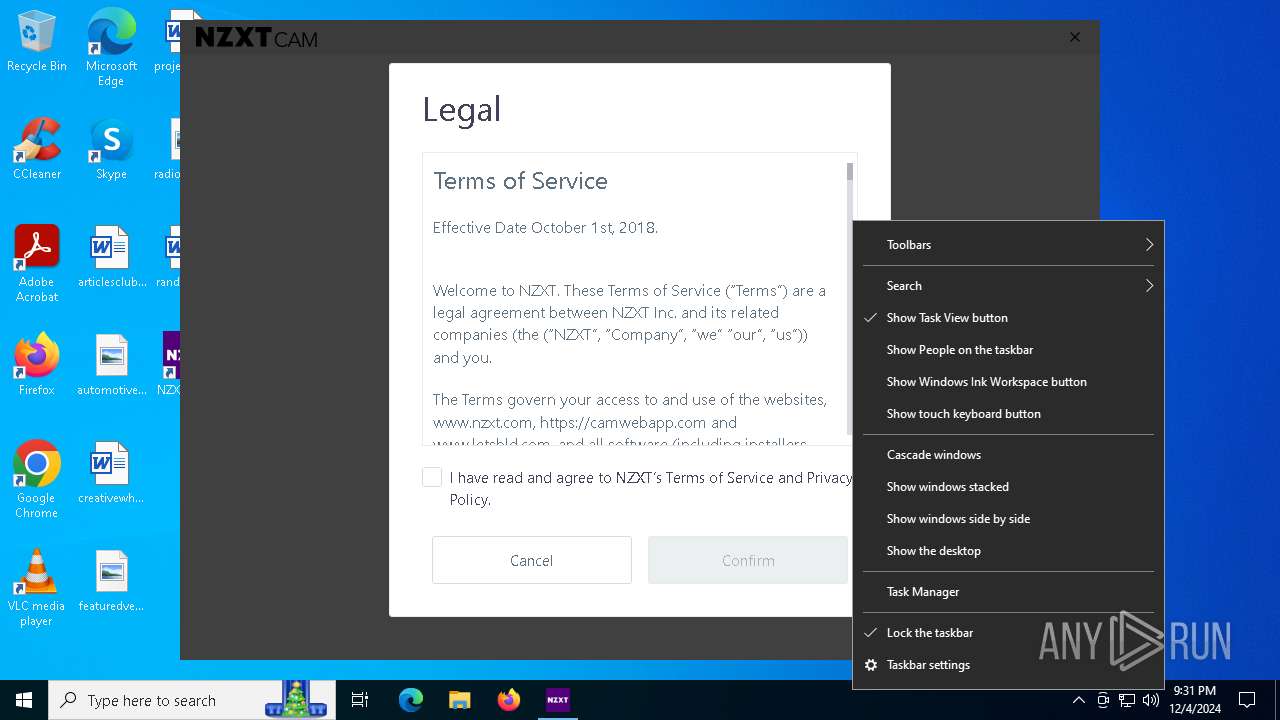
Task: Toggle Show Task View button option
Action: pos(1008,318)
